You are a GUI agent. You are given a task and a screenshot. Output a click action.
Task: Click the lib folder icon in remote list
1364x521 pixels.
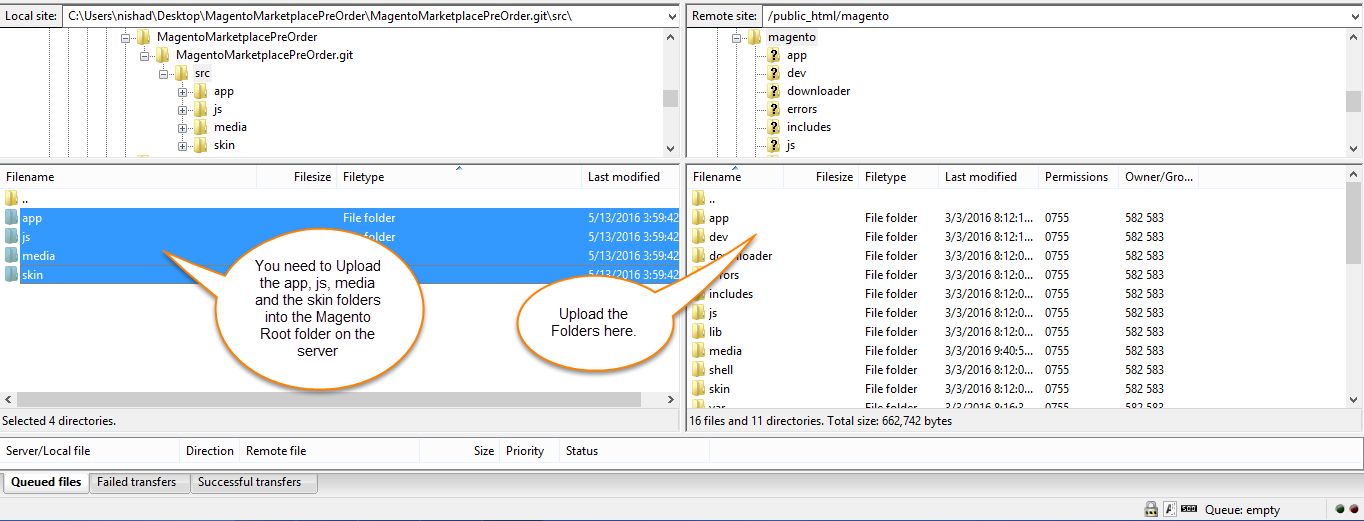click(x=698, y=332)
